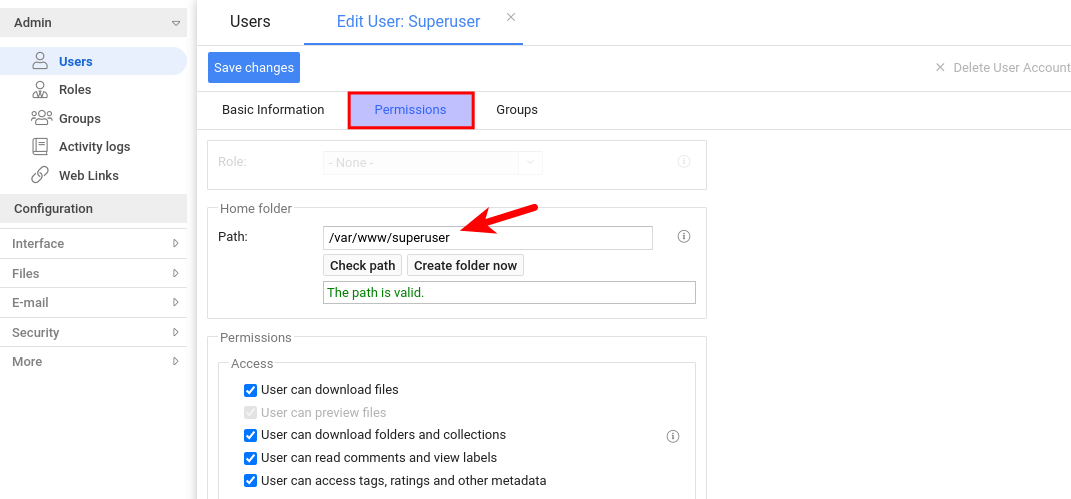
Task: Expand the Security configuration section
Action: point(175,332)
